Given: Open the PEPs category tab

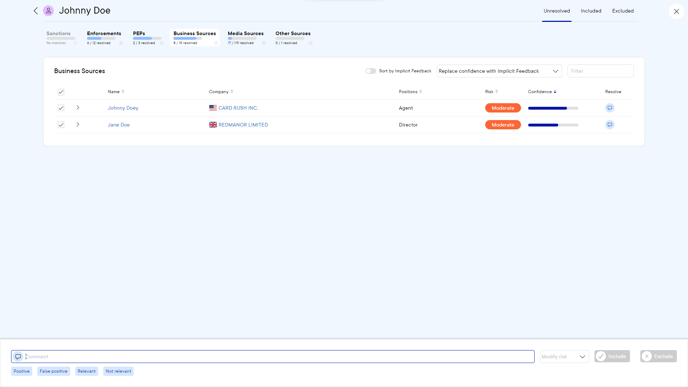Looking at the screenshot, I should coord(147,38).
